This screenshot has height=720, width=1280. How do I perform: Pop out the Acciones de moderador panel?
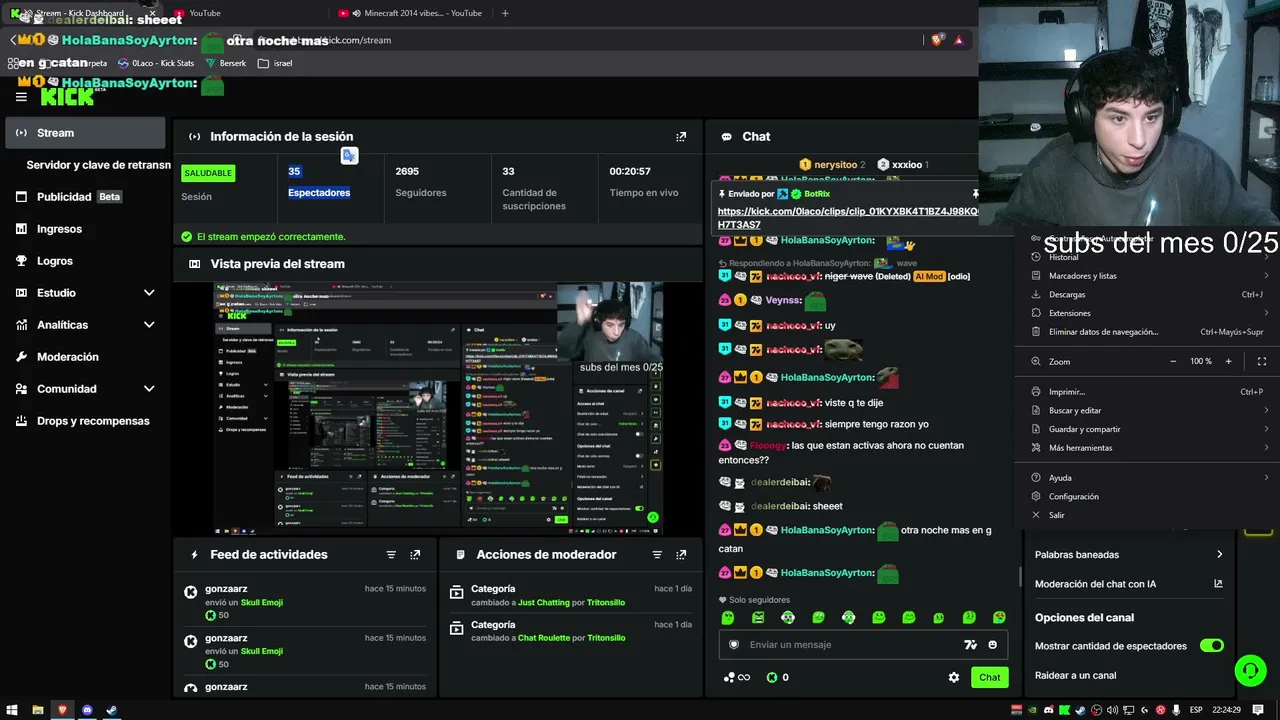point(681,555)
